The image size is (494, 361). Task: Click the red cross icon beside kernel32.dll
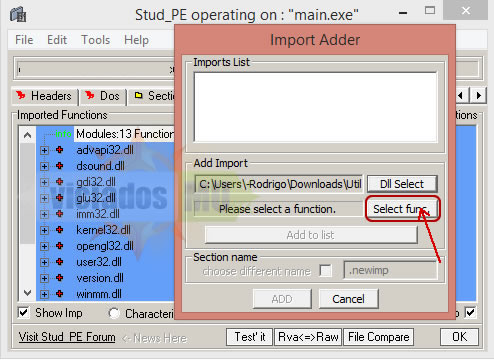(60, 230)
